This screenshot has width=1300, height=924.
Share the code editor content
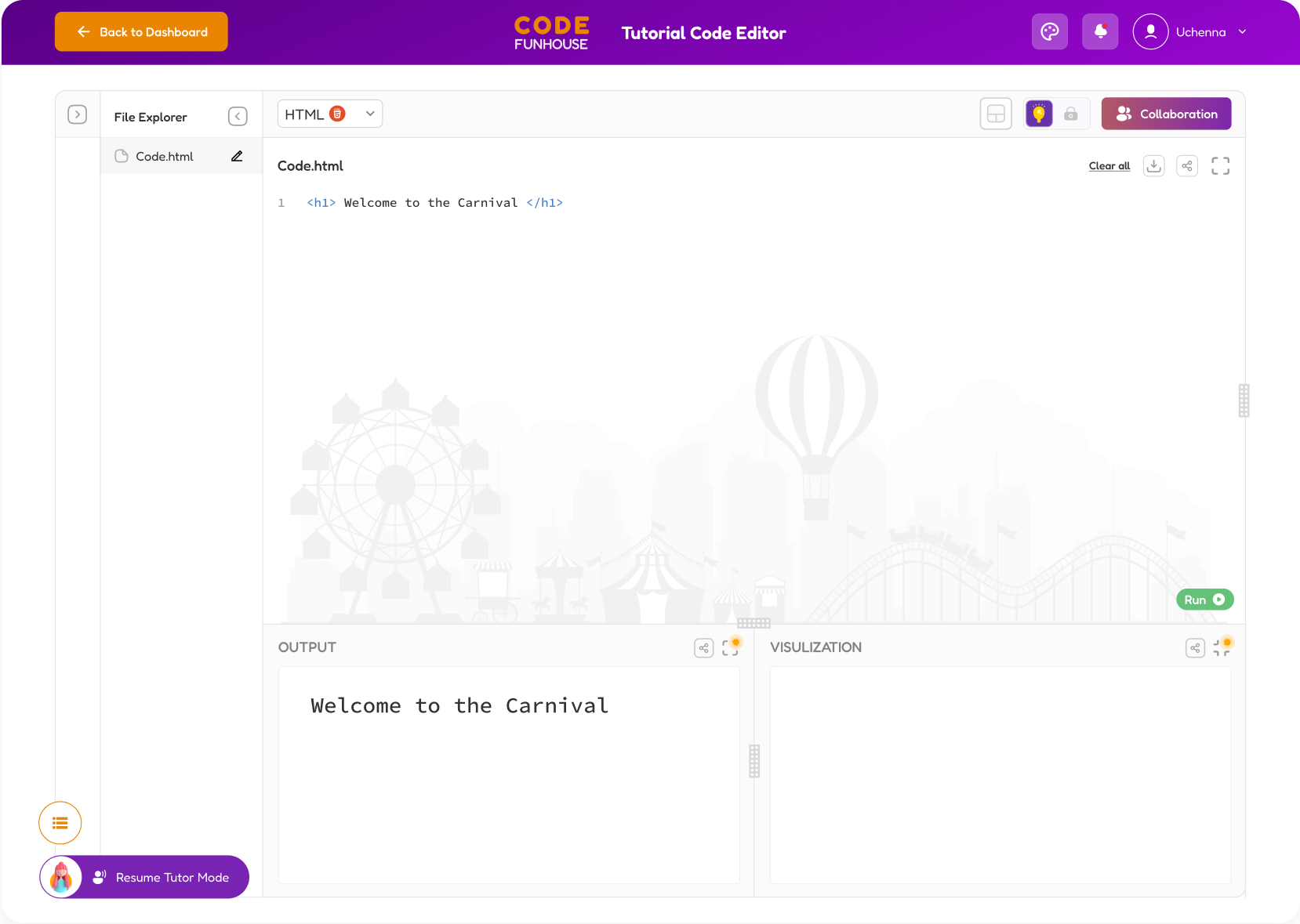pyautogui.click(x=1187, y=165)
